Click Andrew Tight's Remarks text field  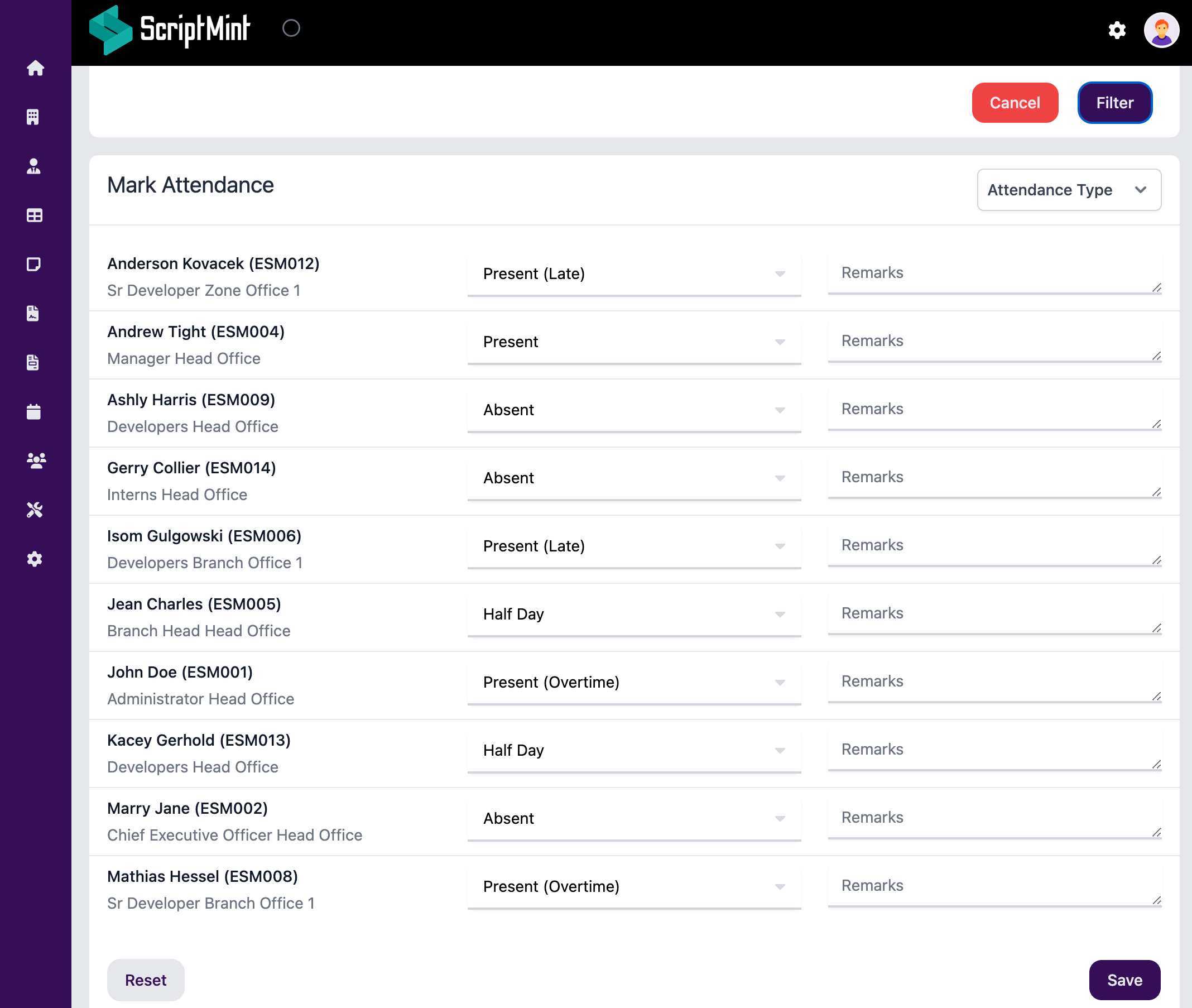coord(993,341)
